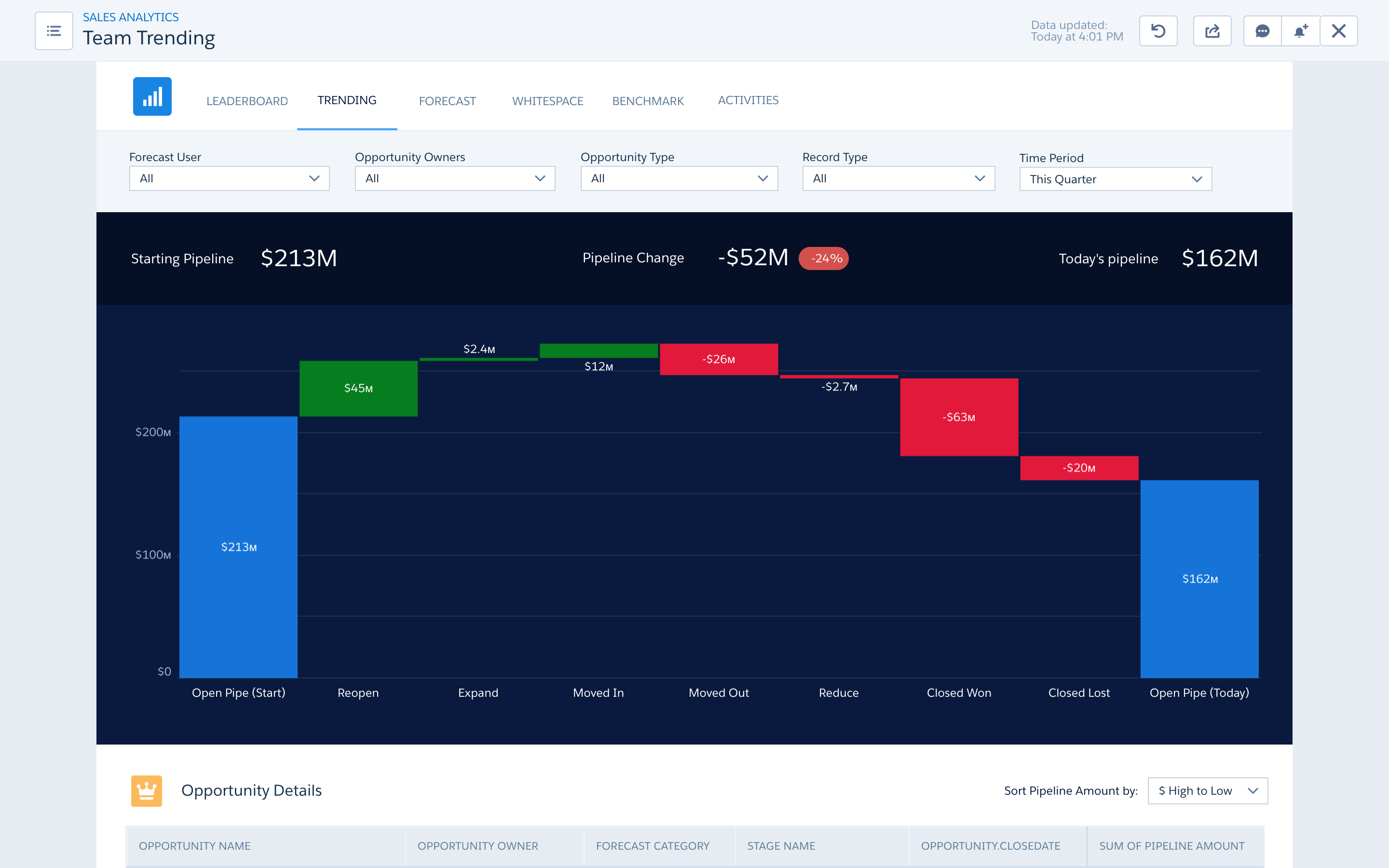The image size is (1389, 868).
Task: Click the Sales Analytics link
Action: [x=130, y=17]
